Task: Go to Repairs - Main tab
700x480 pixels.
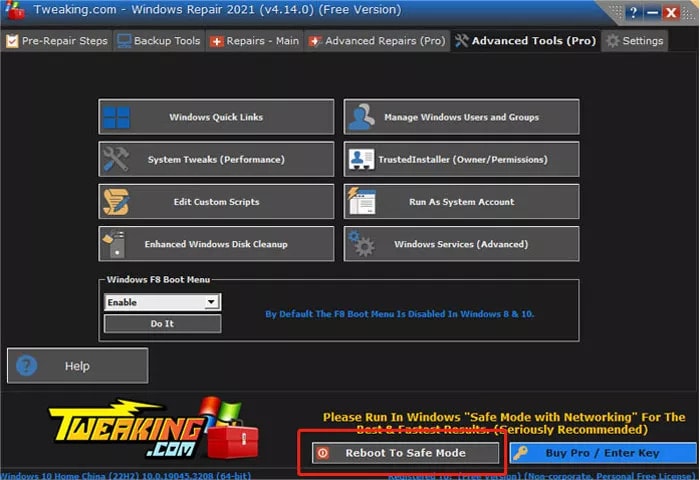Action: point(254,41)
